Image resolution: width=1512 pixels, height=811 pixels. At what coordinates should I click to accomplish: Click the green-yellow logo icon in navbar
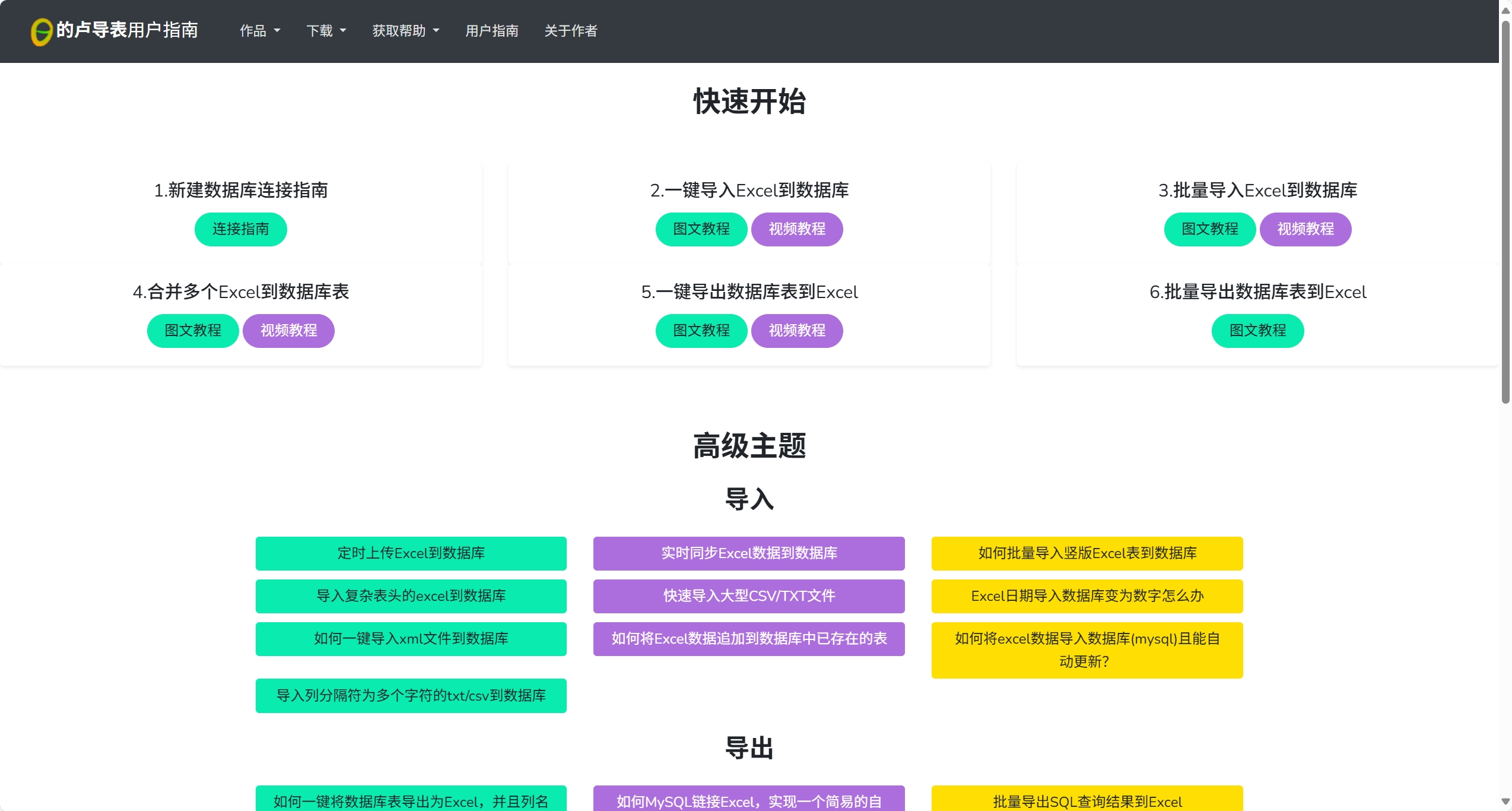point(42,31)
